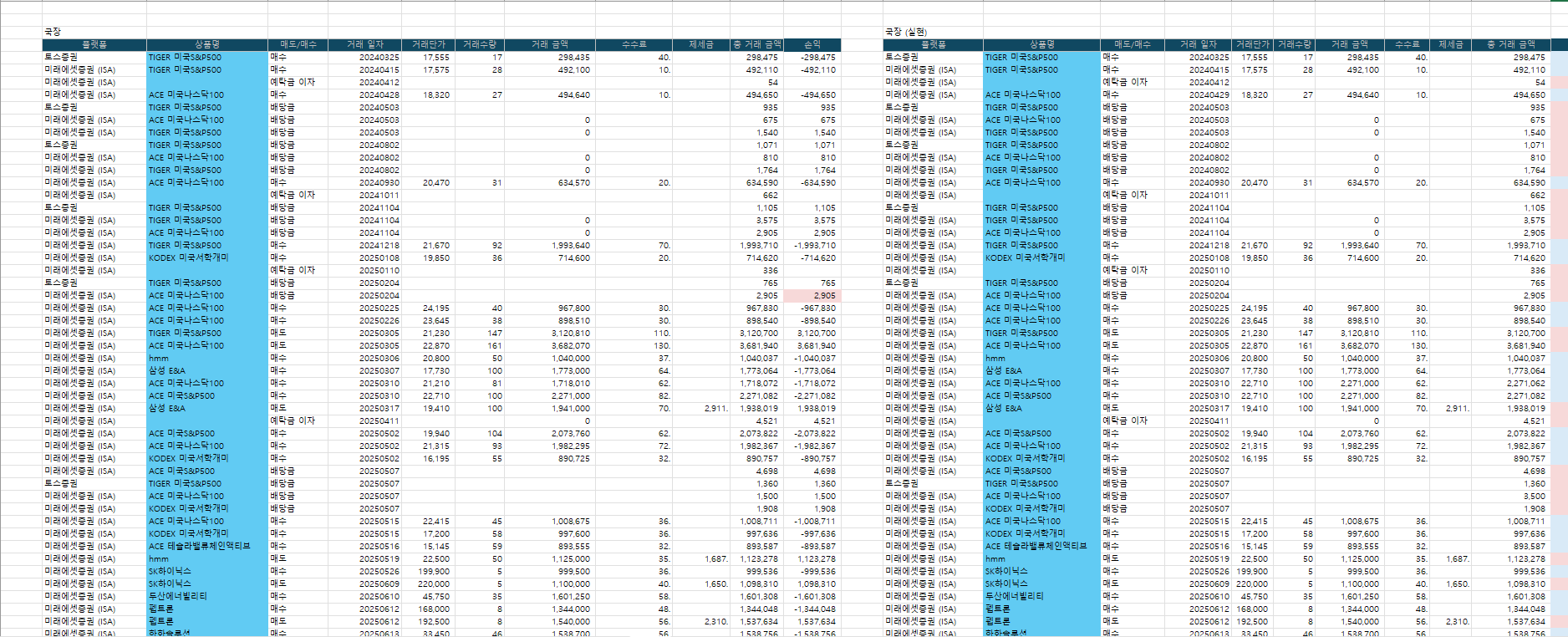Image resolution: width=1568 pixels, height=637 pixels.
Task: Select 플랫폼 header in the 국장 (실현) table
Action: pos(933,44)
